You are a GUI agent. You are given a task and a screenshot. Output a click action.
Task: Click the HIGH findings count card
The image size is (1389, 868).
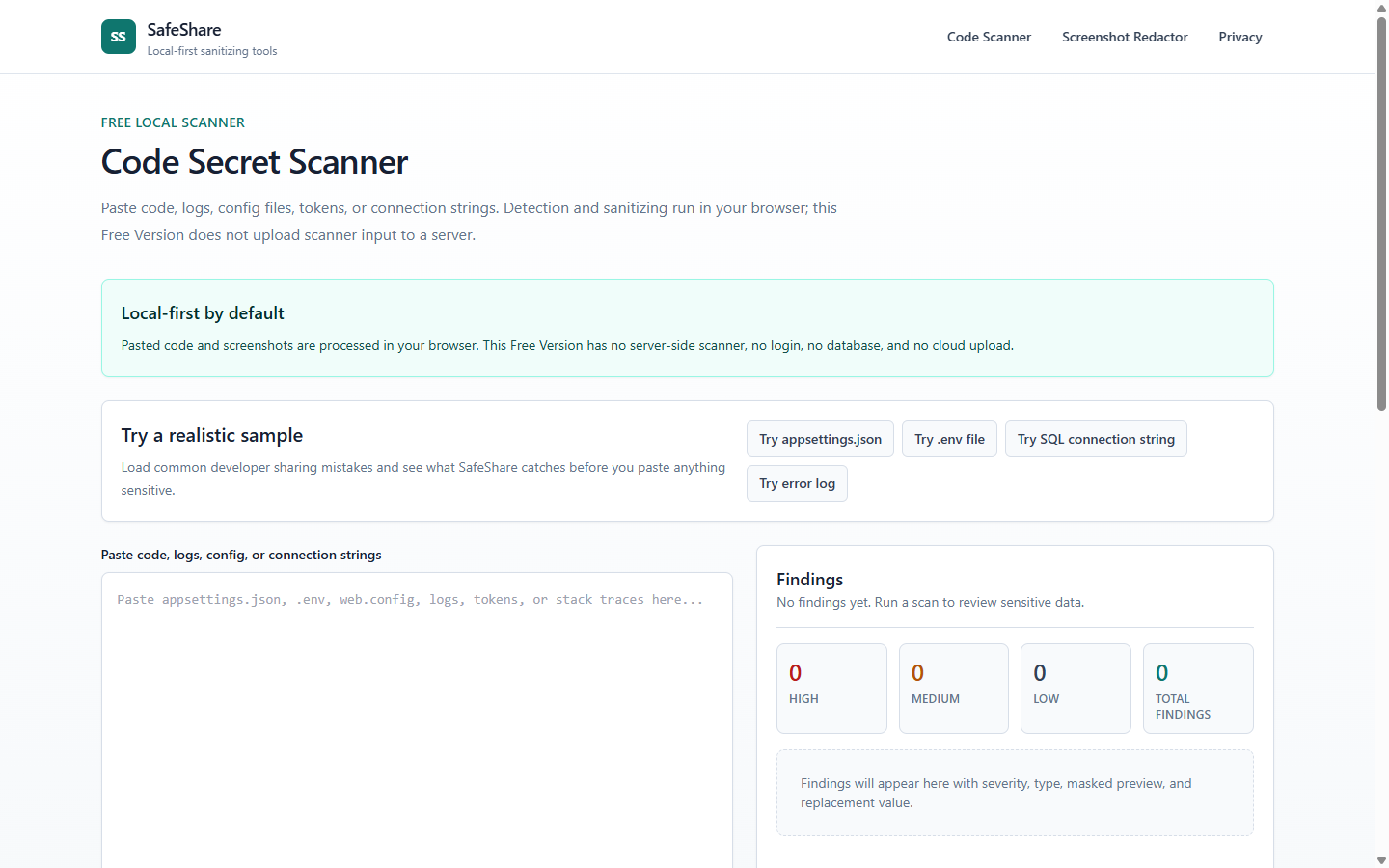(831, 689)
